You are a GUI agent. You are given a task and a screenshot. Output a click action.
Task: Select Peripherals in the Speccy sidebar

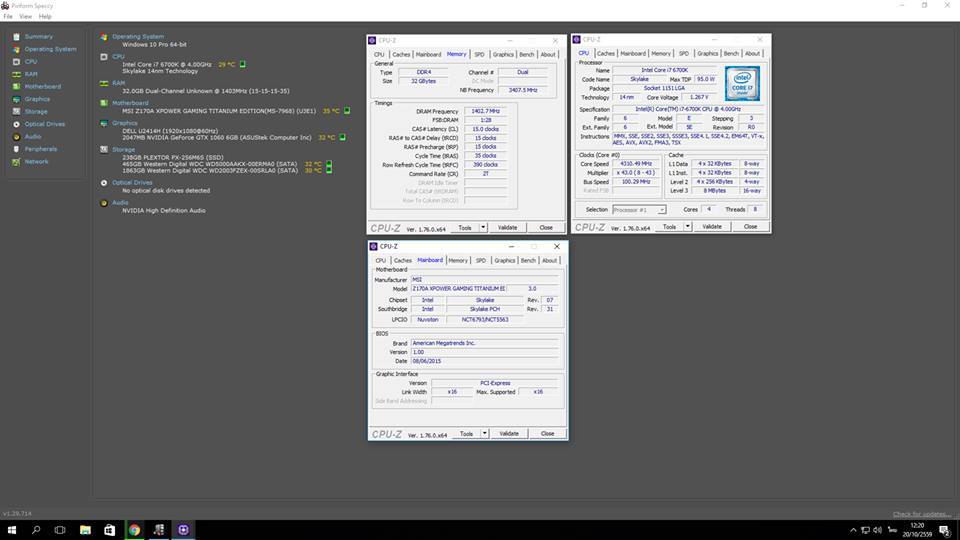[x=40, y=149]
